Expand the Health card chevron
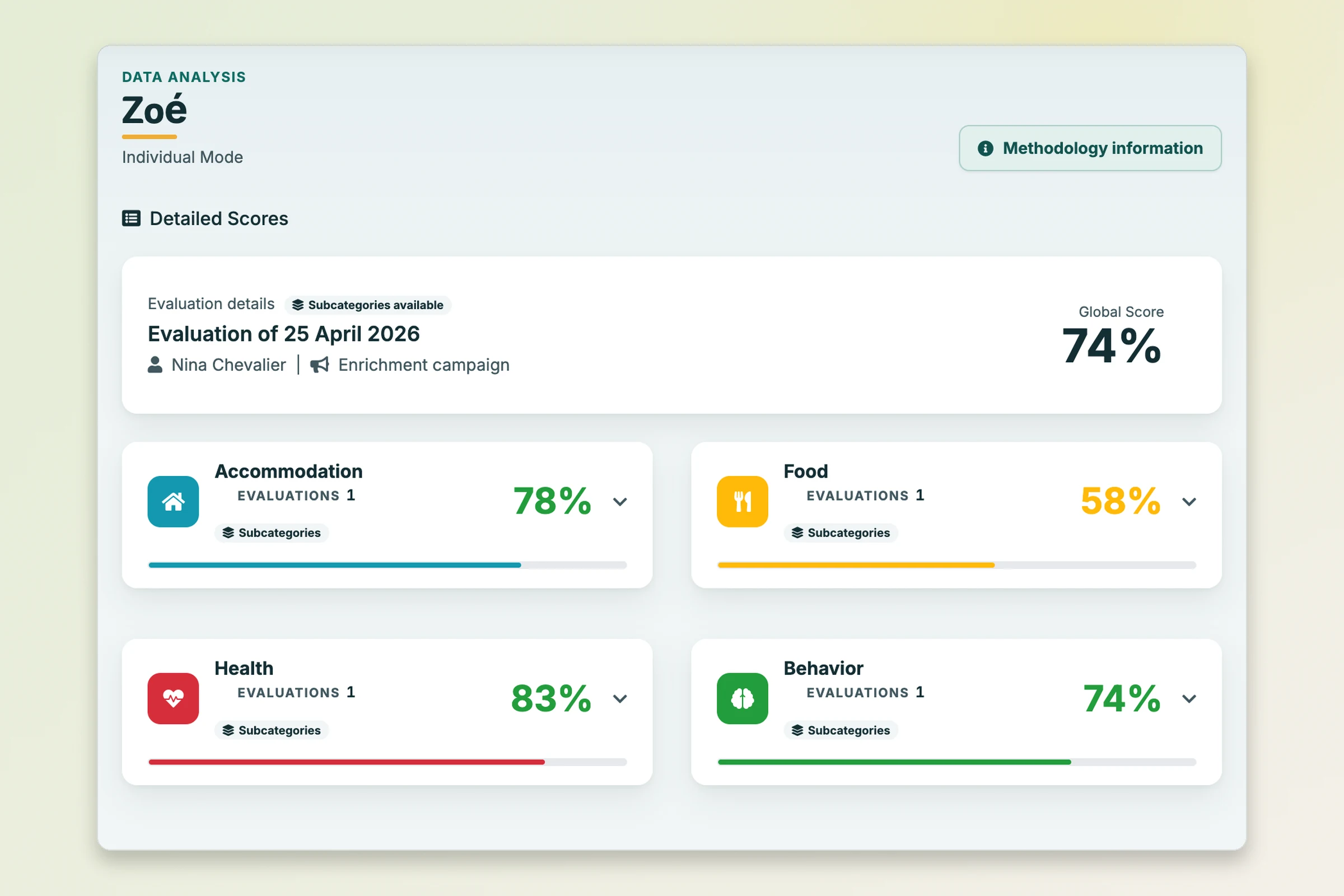Image resolution: width=1344 pixels, height=896 pixels. pos(620,698)
